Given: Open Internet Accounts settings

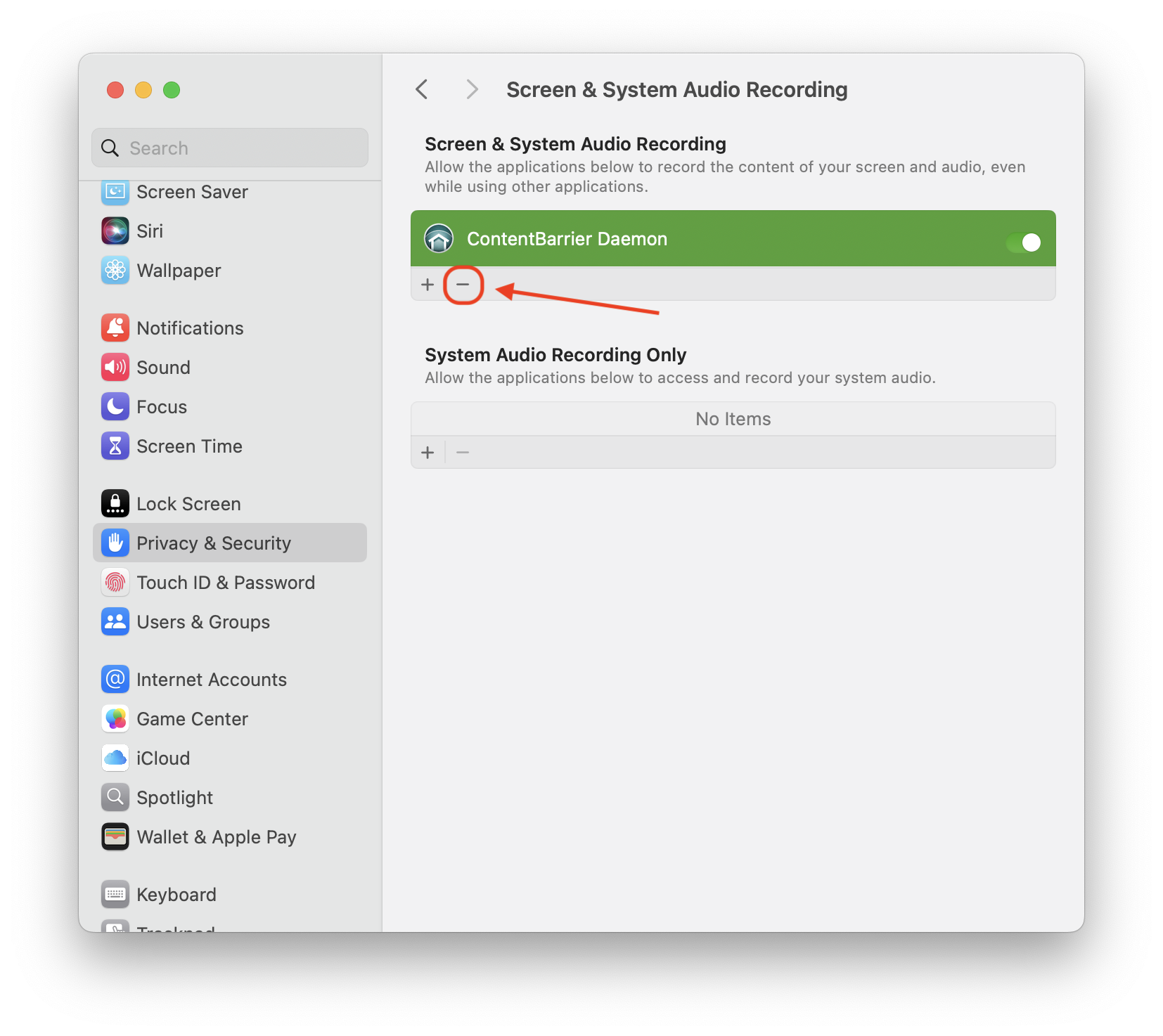Looking at the screenshot, I should [212, 679].
